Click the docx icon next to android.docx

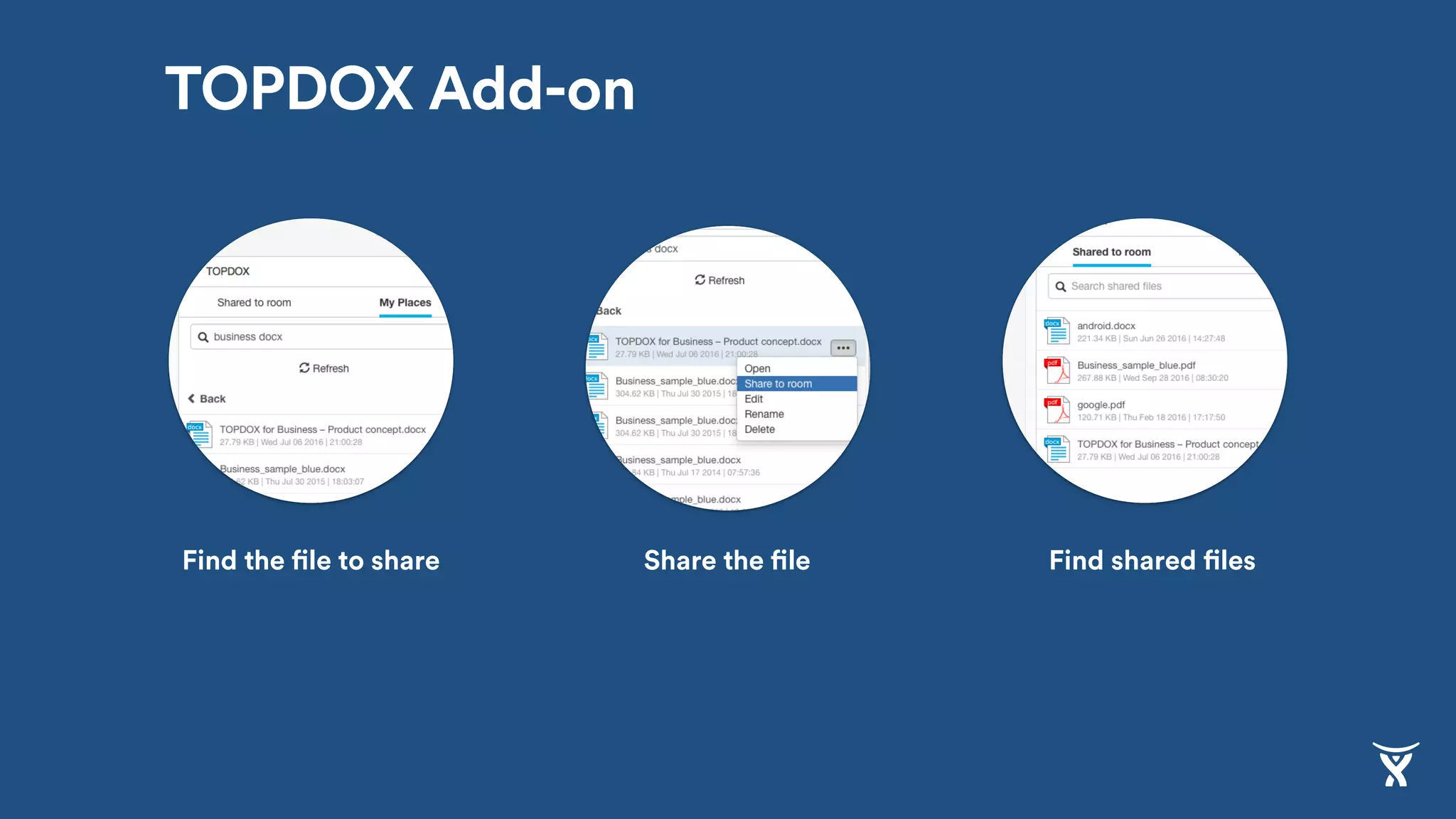tap(1057, 331)
